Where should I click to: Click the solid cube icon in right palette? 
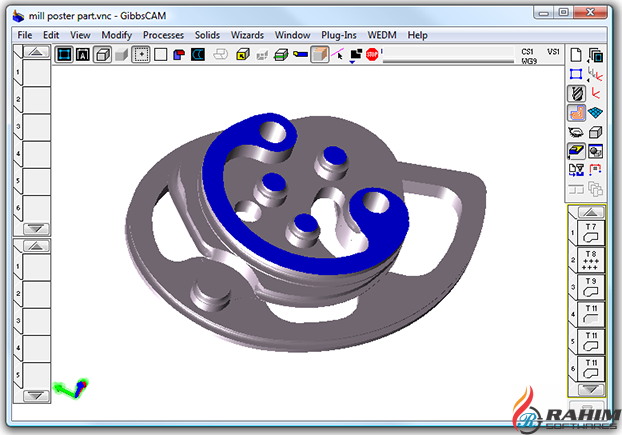596,132
